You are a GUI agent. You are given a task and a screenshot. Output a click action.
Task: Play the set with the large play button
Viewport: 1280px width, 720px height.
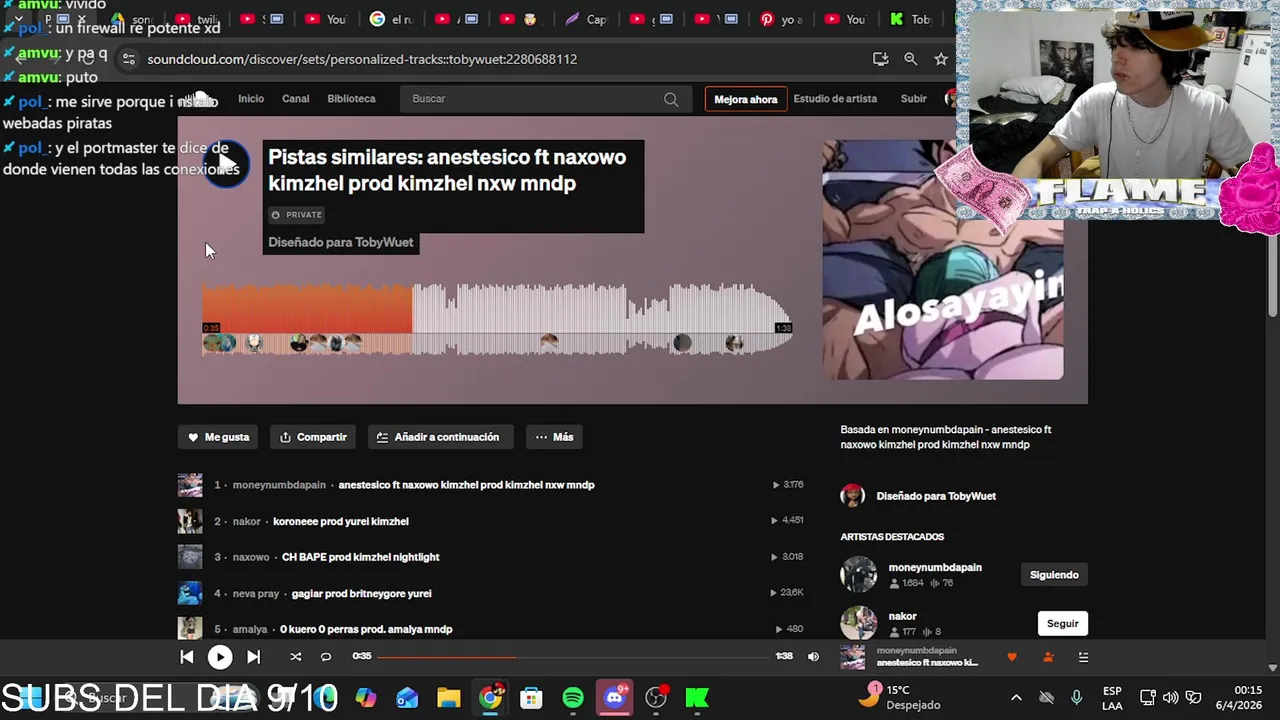tap(226, 163)
